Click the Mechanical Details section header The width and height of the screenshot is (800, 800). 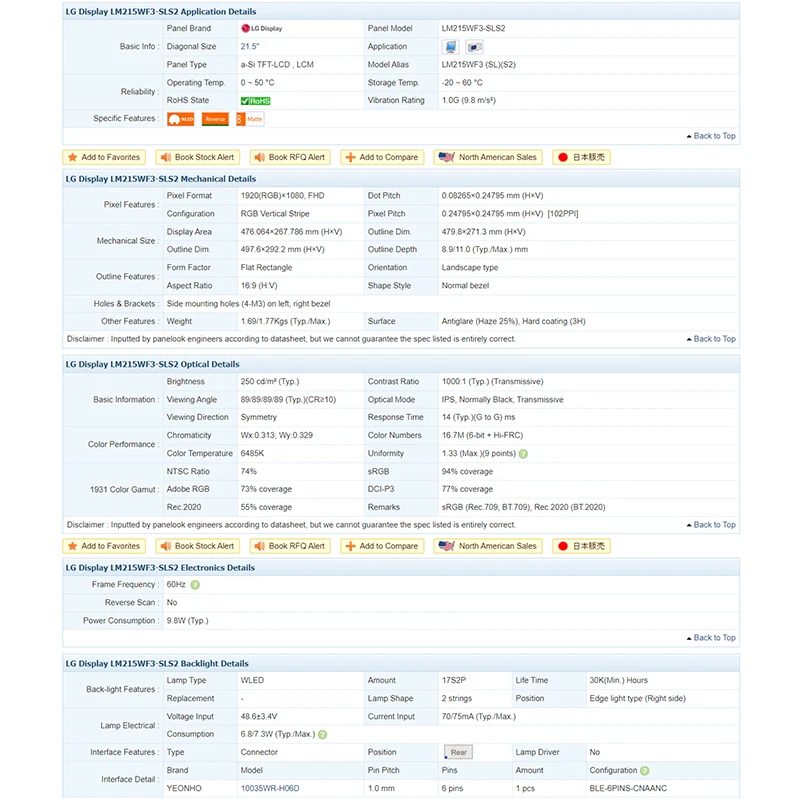point(401,179)
